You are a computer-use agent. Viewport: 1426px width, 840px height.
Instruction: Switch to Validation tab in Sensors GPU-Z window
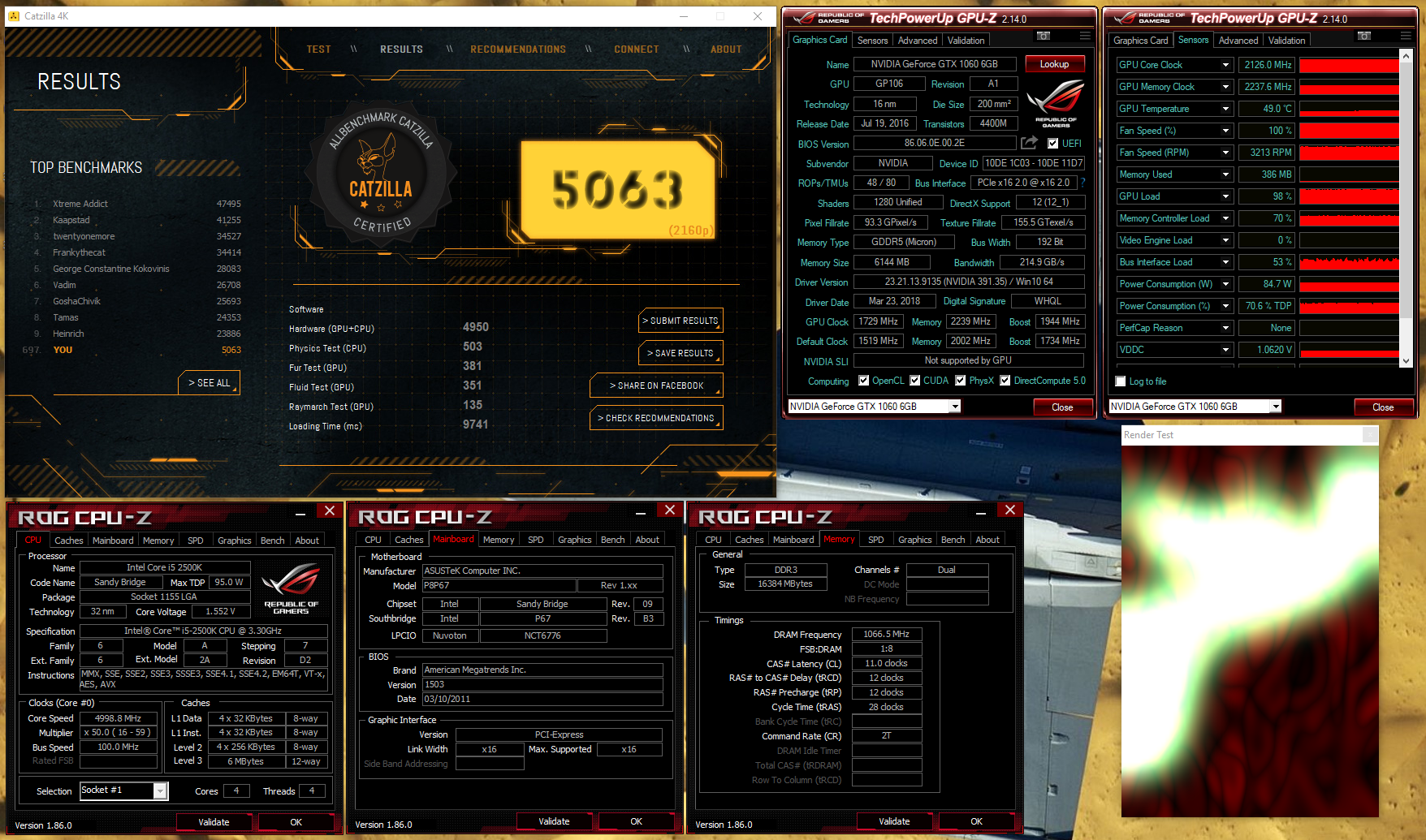(1286, 41)
